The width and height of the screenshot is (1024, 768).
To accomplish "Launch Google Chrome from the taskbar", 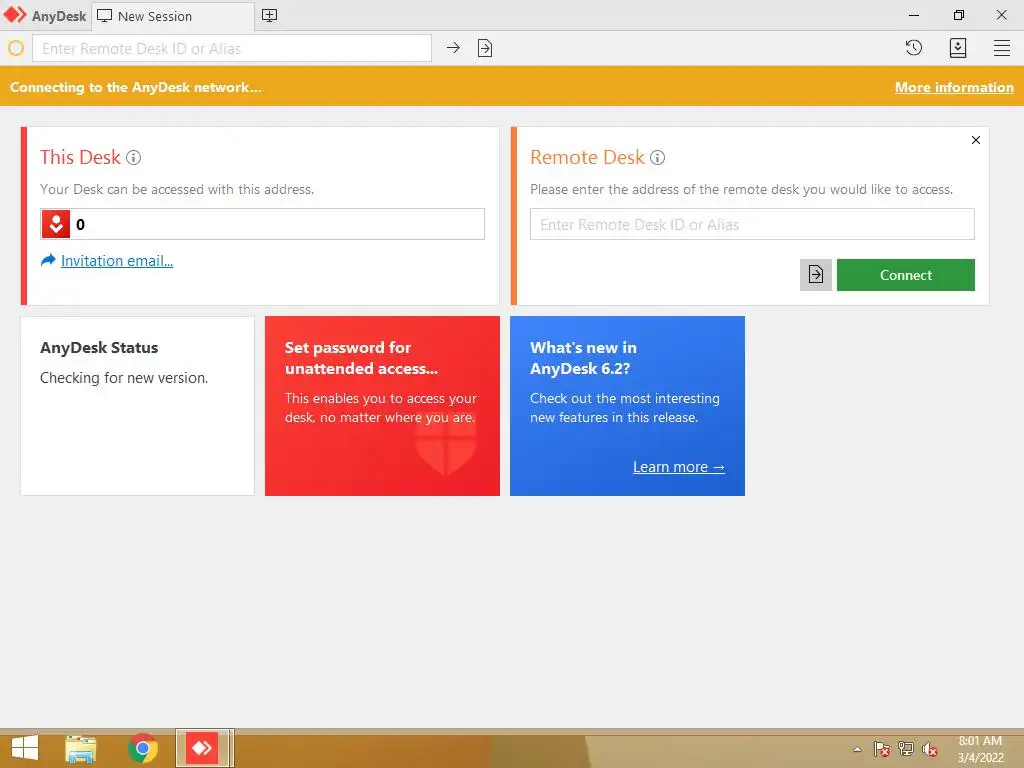I will coord(142,748).
